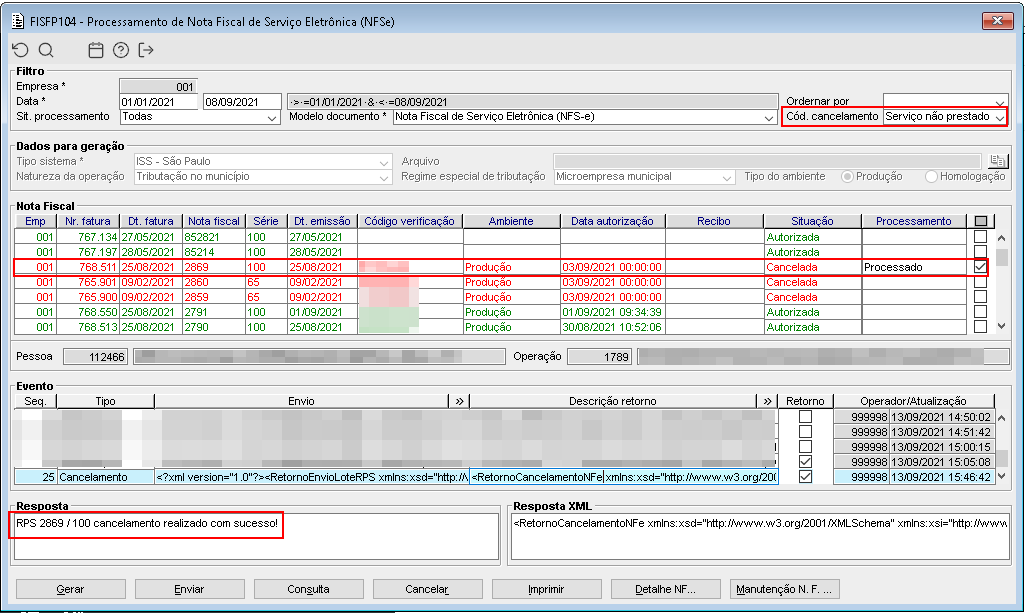
Task: Select the Cancelamento event row 25
Action: click(x=505, y=477)
